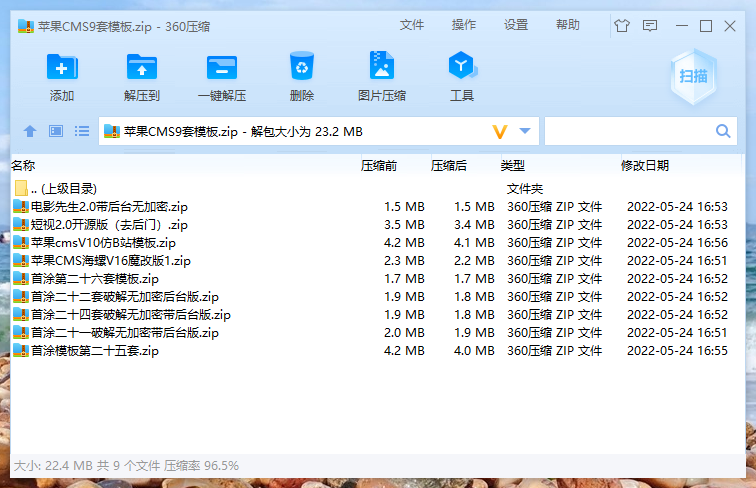
Task: Click the zip icon of 首涂模板第二十五套.zip
Action: 21,351
